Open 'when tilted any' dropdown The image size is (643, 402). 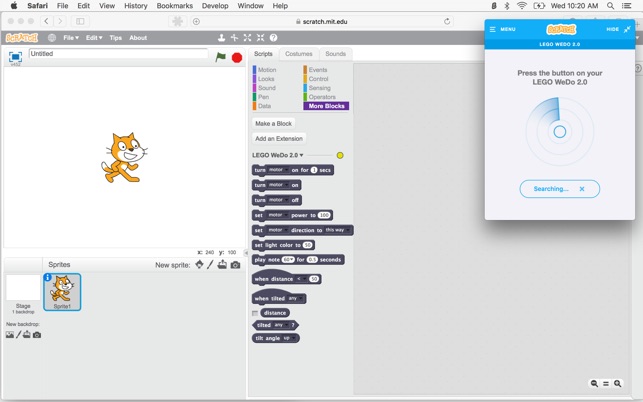pyautogui.click(x=295, y=298)
